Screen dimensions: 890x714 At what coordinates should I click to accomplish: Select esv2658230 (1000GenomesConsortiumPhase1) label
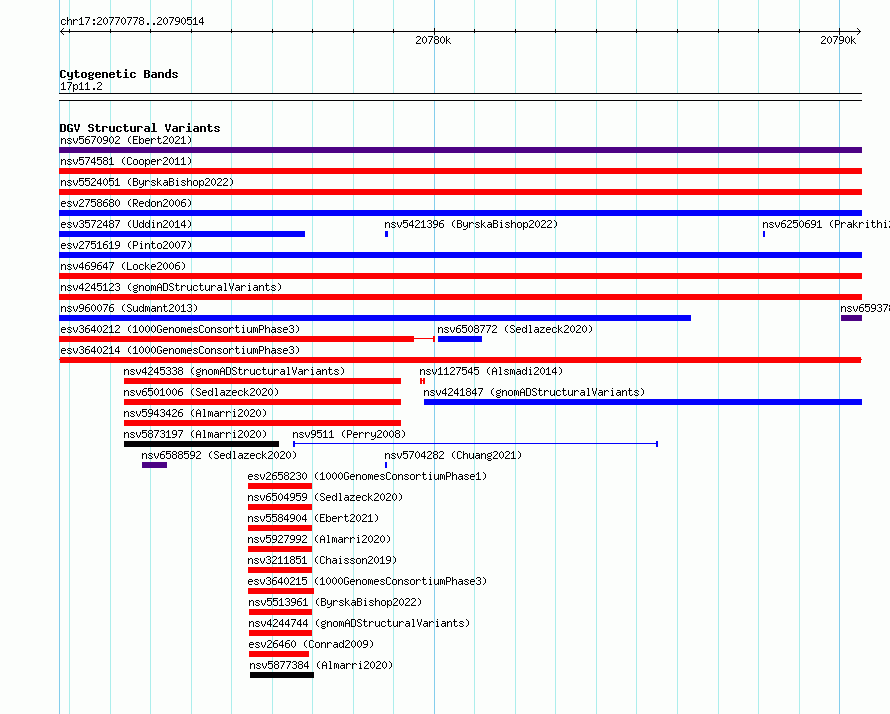[367, 476]
